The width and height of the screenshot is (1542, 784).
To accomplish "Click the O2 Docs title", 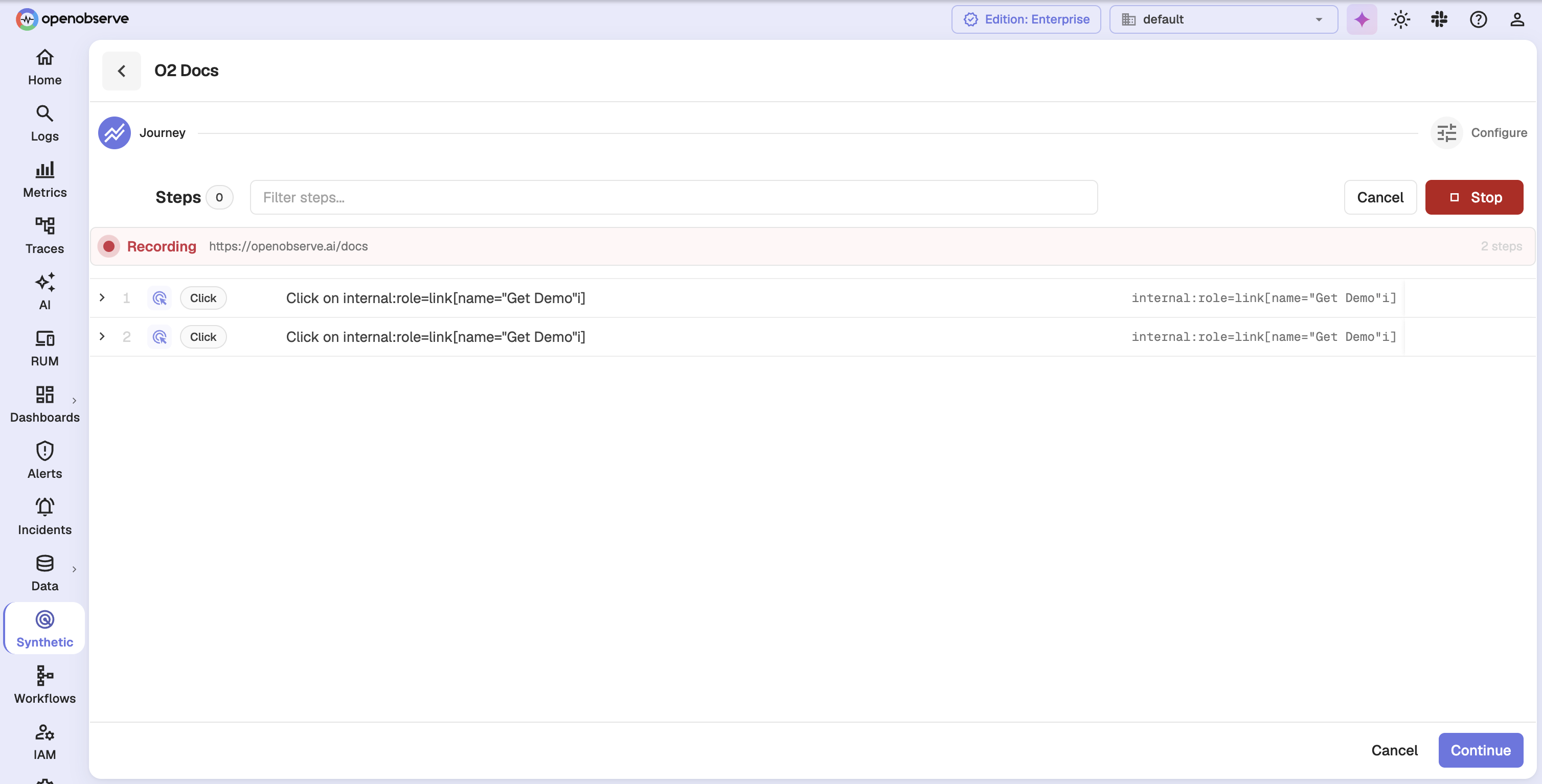I will (186, 71).
